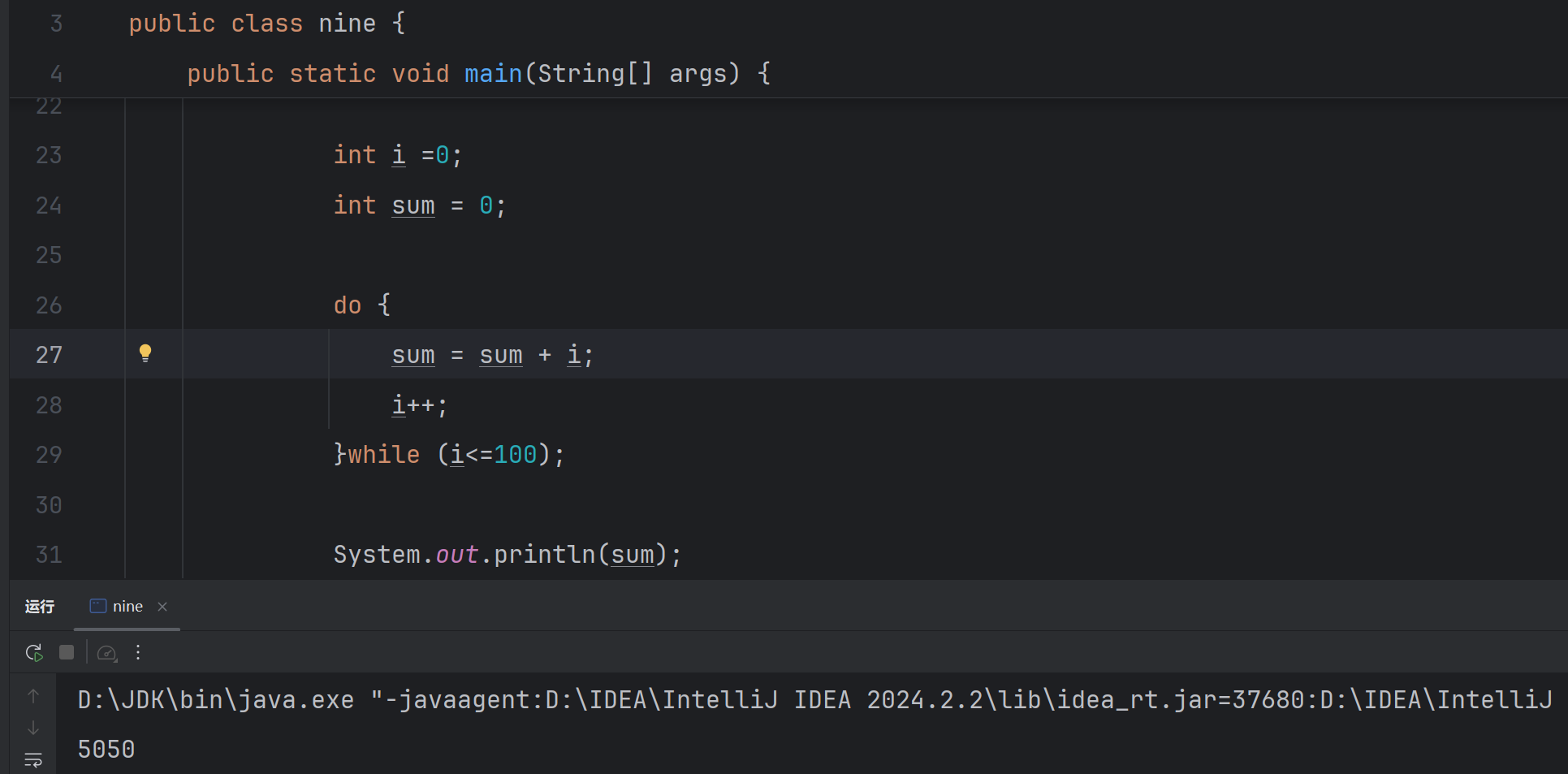Jump down the stack trace arrow

[x=33, y=728]
